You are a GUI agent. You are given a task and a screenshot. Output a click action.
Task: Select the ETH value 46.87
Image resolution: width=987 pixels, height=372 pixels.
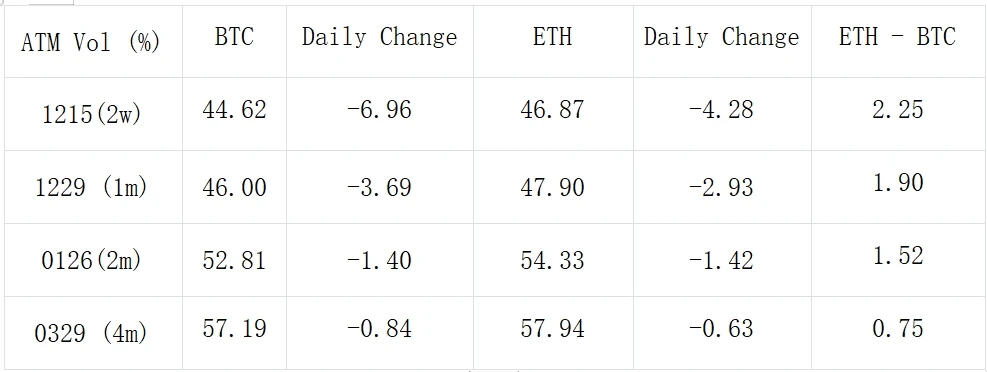tap(552, 110)
